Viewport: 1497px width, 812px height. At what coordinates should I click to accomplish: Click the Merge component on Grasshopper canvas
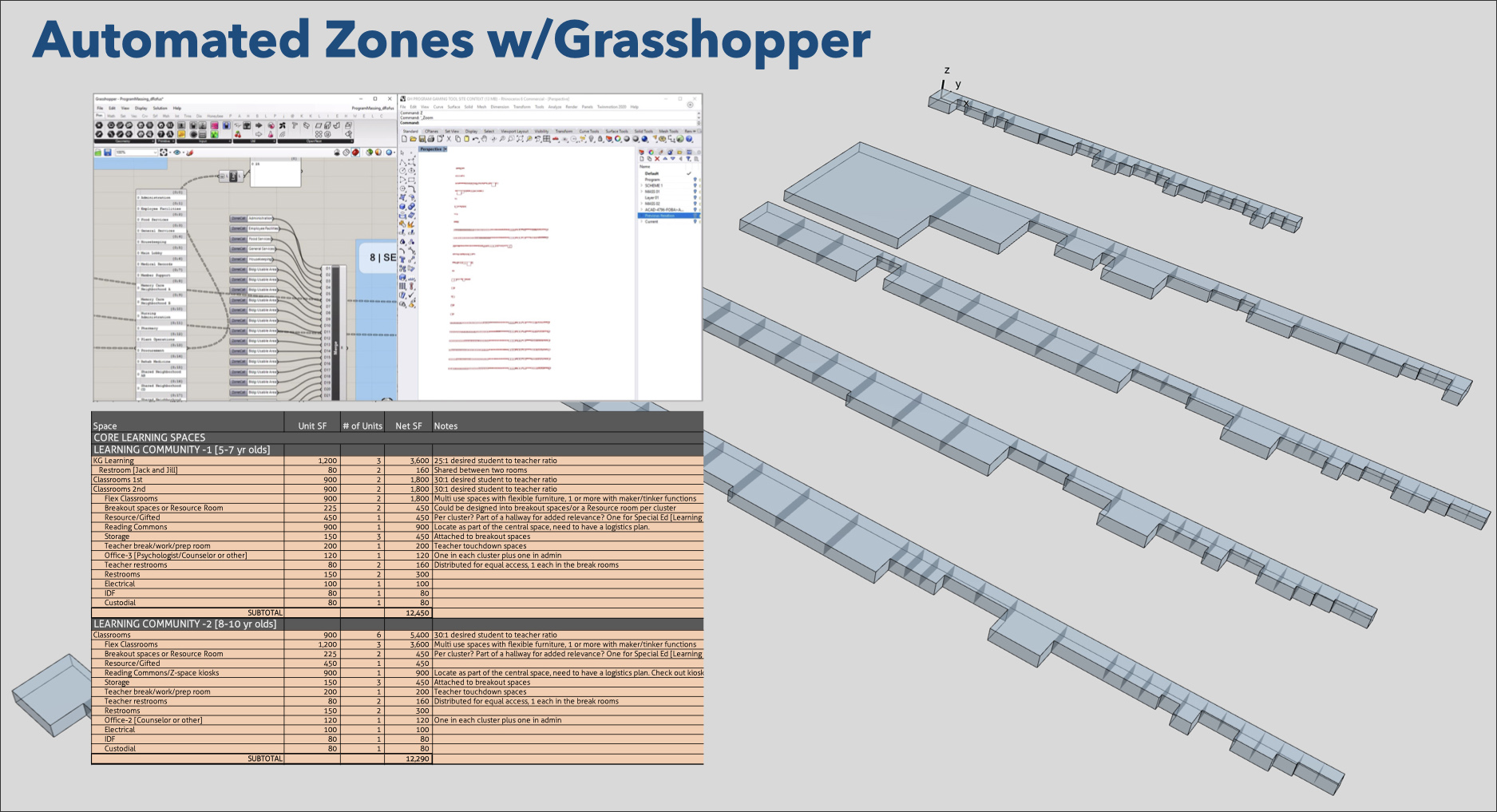tap(335, 334)
